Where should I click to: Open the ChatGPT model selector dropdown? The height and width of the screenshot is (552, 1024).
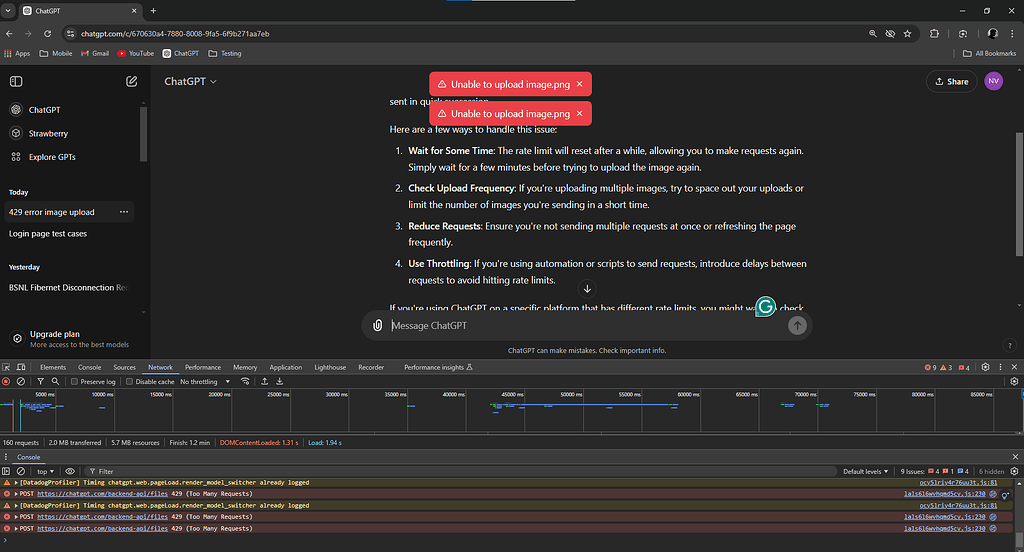pos(190,81)
